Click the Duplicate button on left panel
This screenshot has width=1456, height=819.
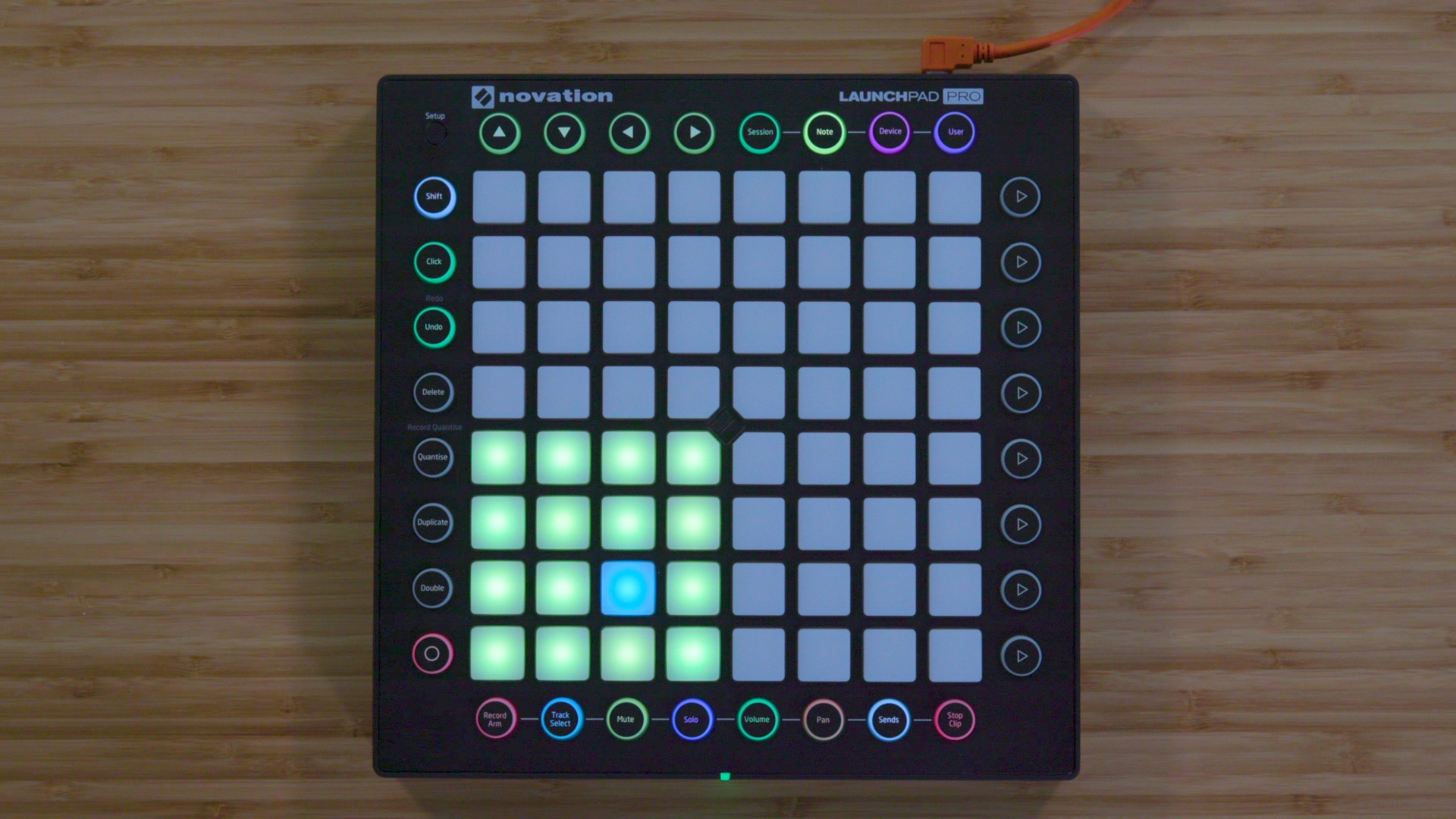coord(433,523)
